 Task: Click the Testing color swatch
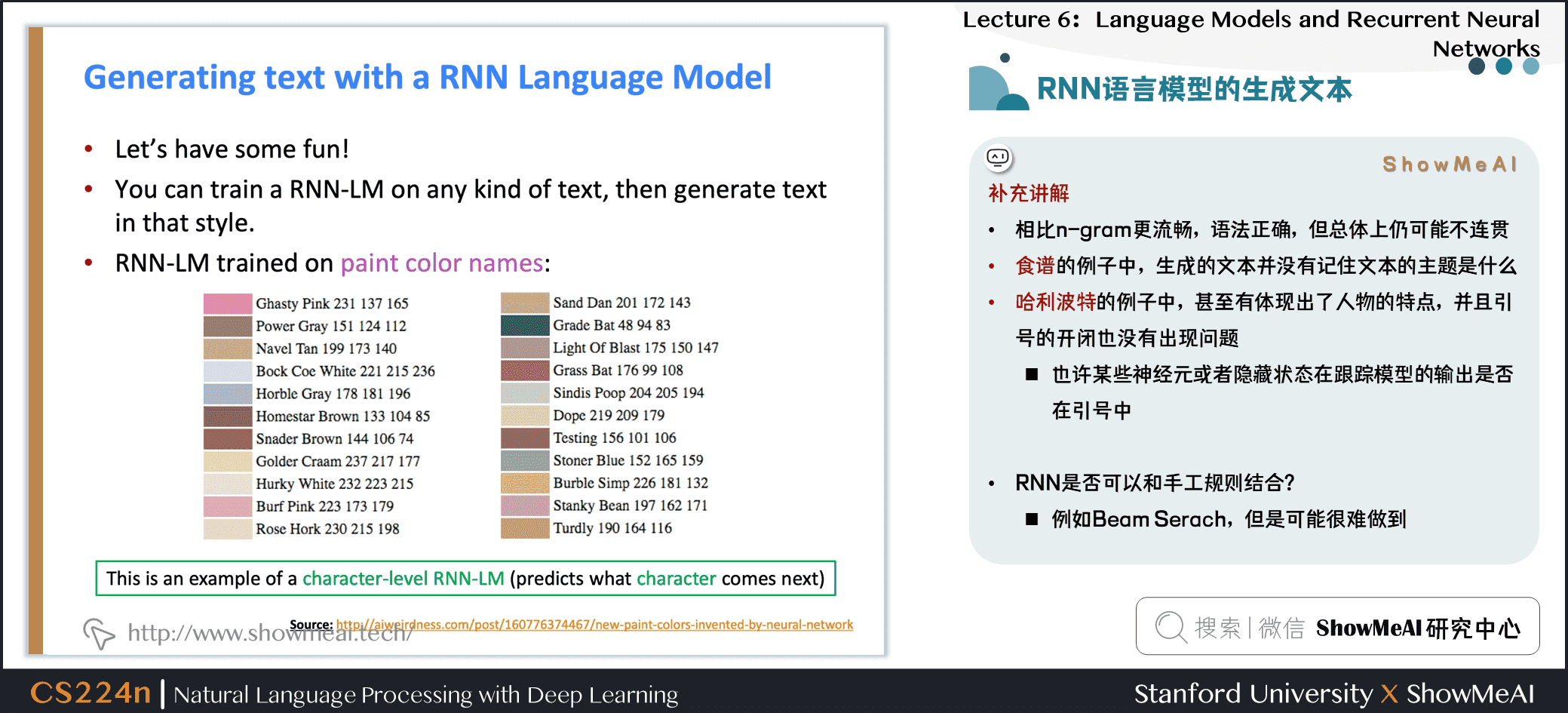point(525,438)
